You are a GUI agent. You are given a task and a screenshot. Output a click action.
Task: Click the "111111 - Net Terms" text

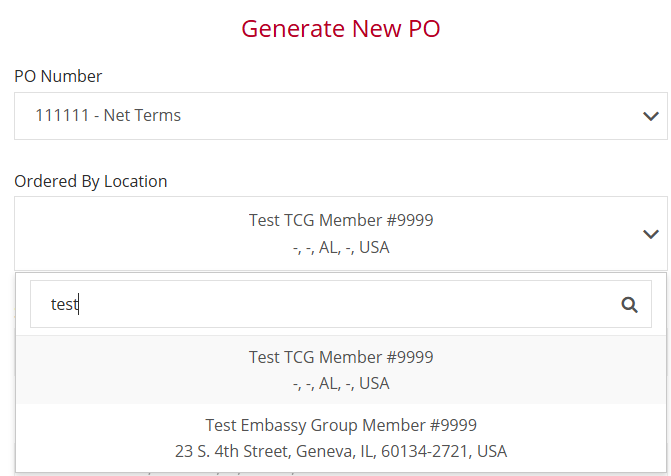coord(108,116)
